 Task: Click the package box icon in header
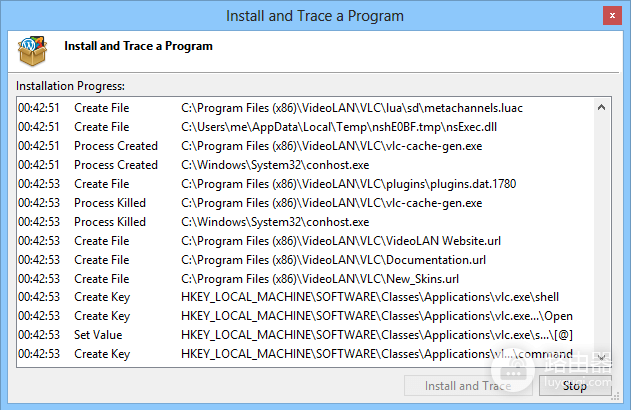click(x=32, y=51)
